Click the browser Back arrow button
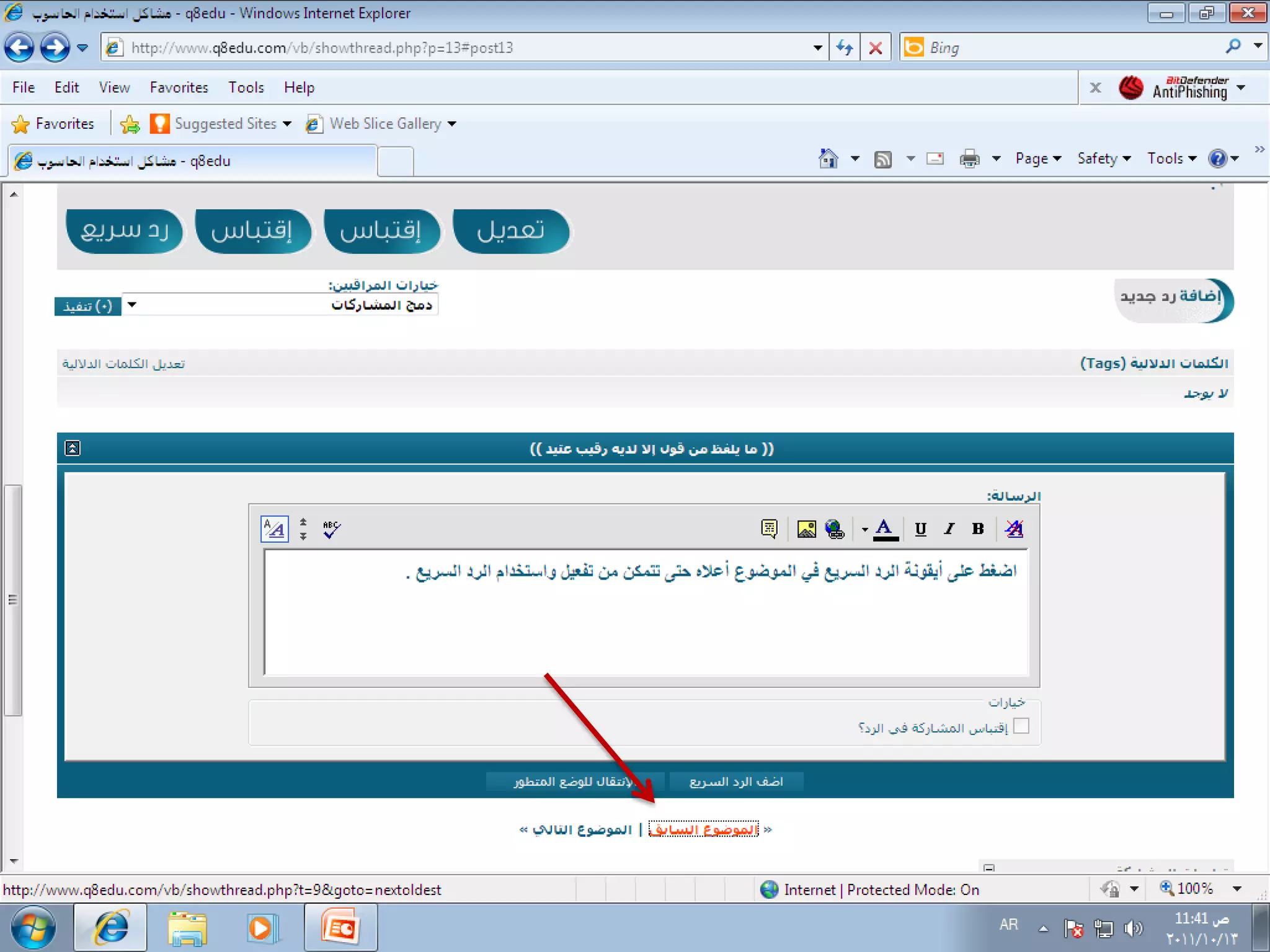 [20, 47]
